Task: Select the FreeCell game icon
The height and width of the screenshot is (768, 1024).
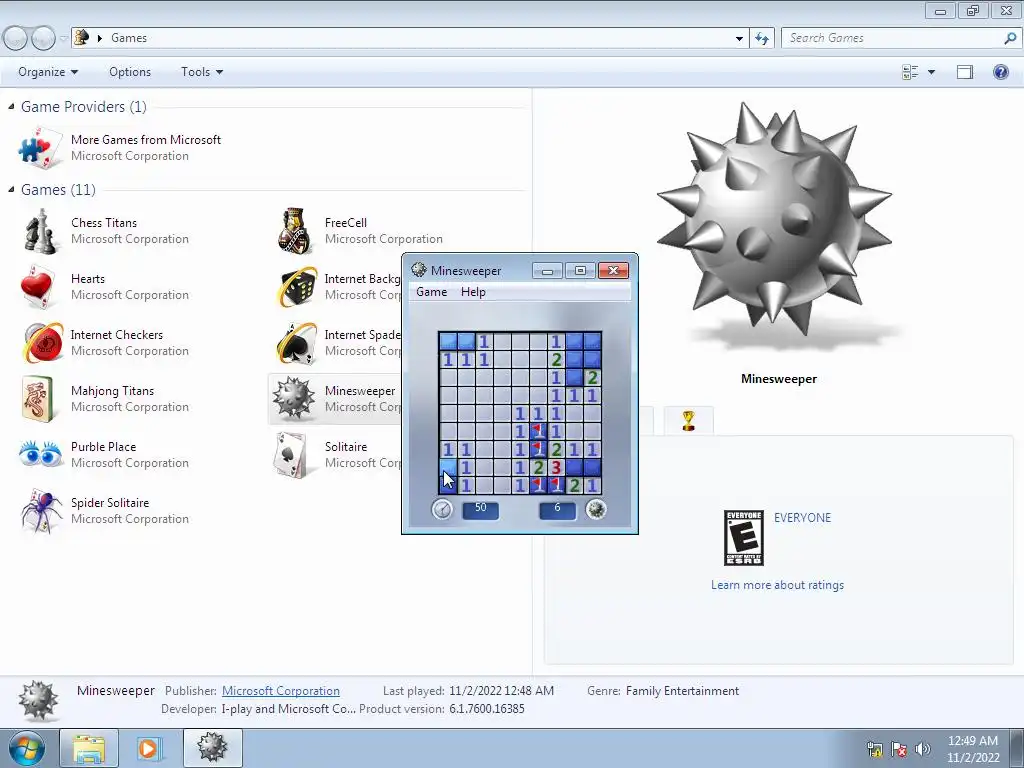Action: tap(296, 231)
